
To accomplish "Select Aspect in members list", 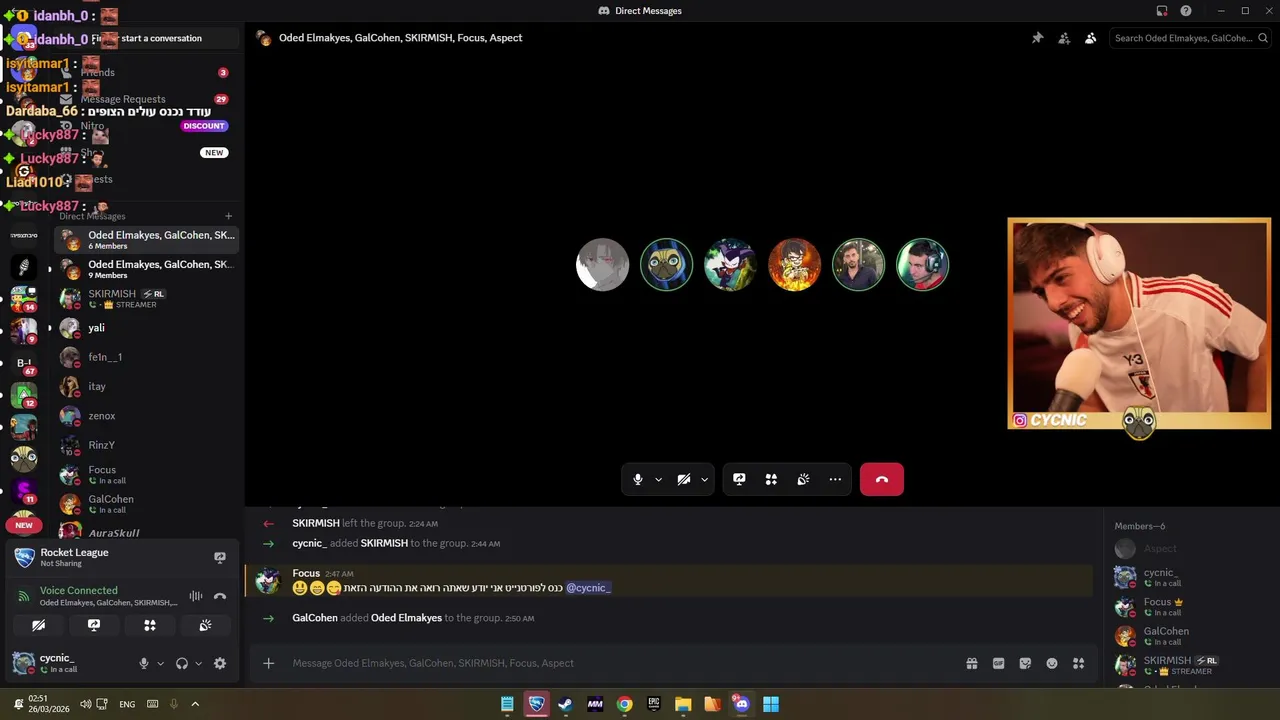I will 1190,548.
